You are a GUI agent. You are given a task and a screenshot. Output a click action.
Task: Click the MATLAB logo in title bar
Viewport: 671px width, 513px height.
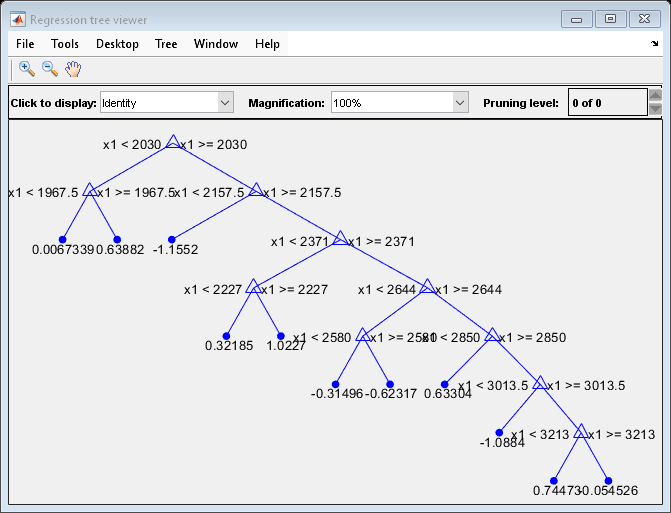pyautogui.click(x=18, y=19)
